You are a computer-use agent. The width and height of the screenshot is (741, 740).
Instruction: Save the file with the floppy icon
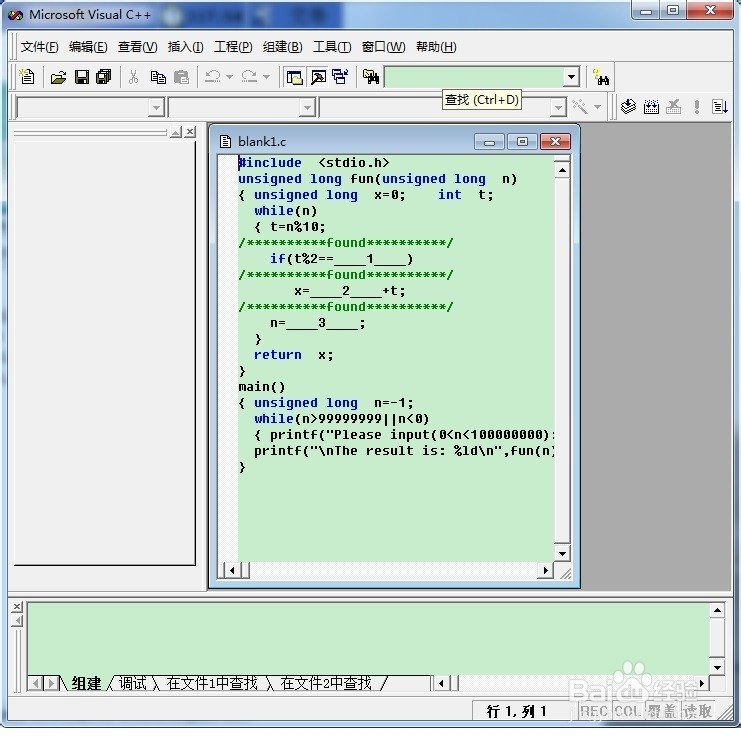coord(82,77)
